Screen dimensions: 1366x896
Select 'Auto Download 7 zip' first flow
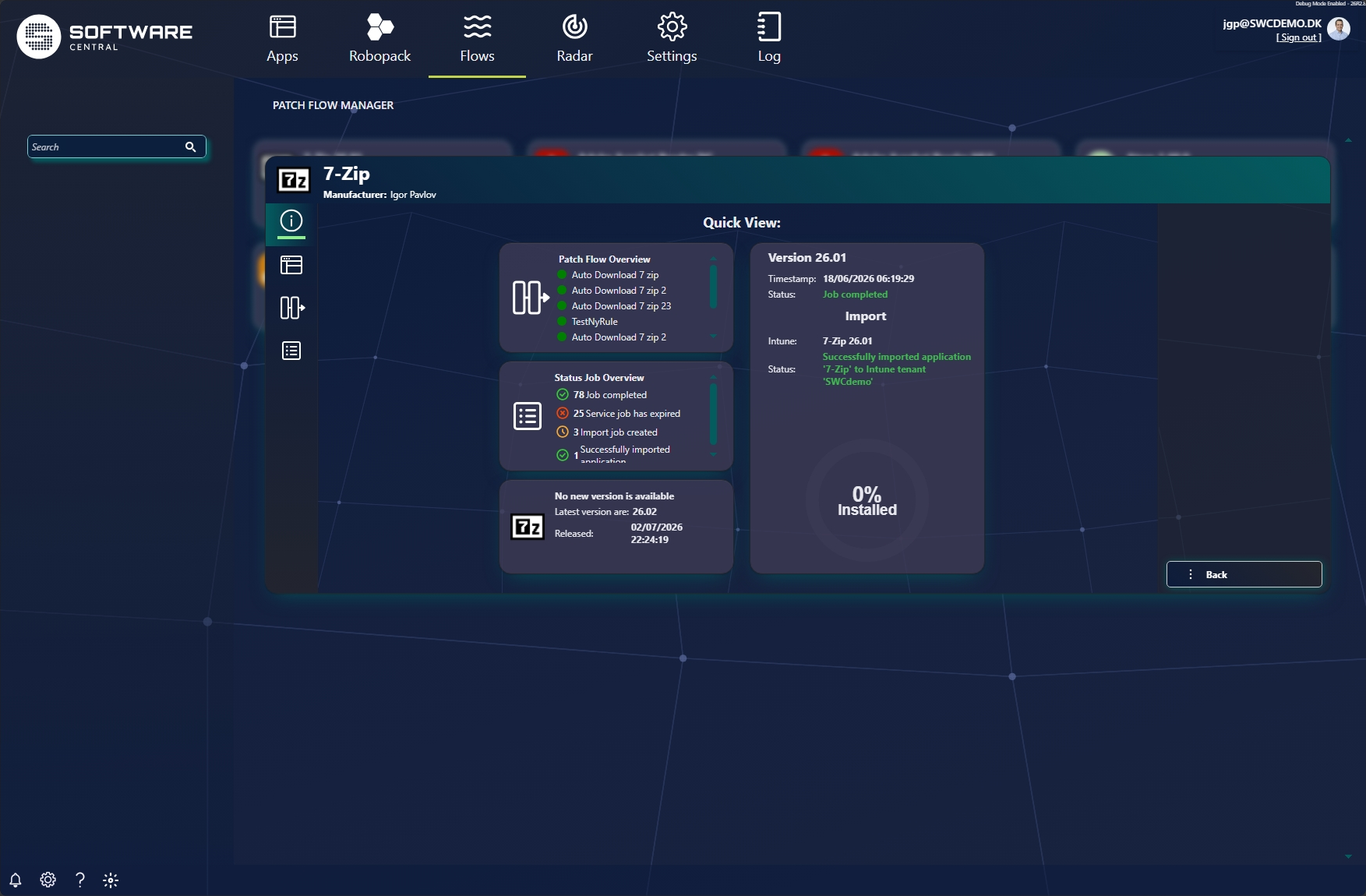click(x=615, y=275)
